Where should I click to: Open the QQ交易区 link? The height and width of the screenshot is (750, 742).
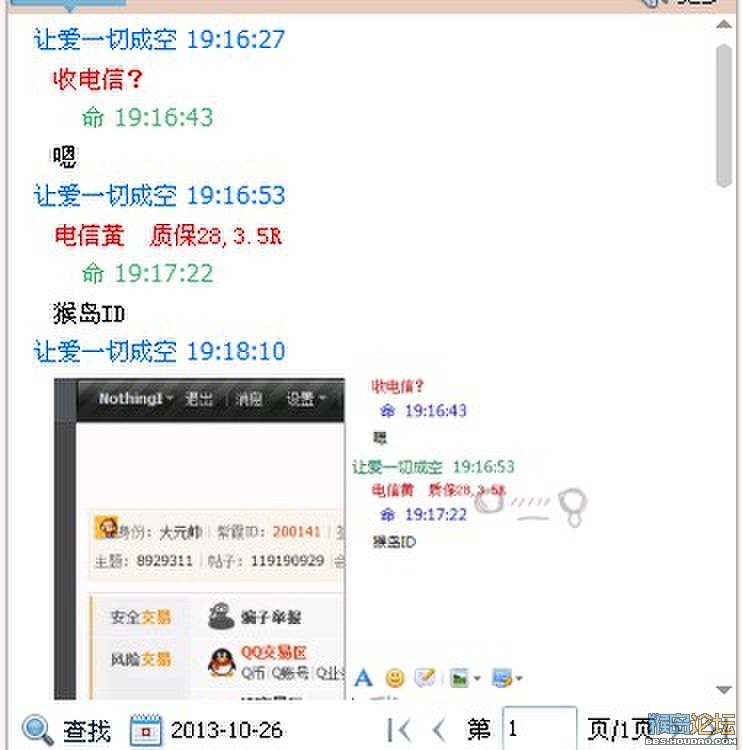[274, 652]
